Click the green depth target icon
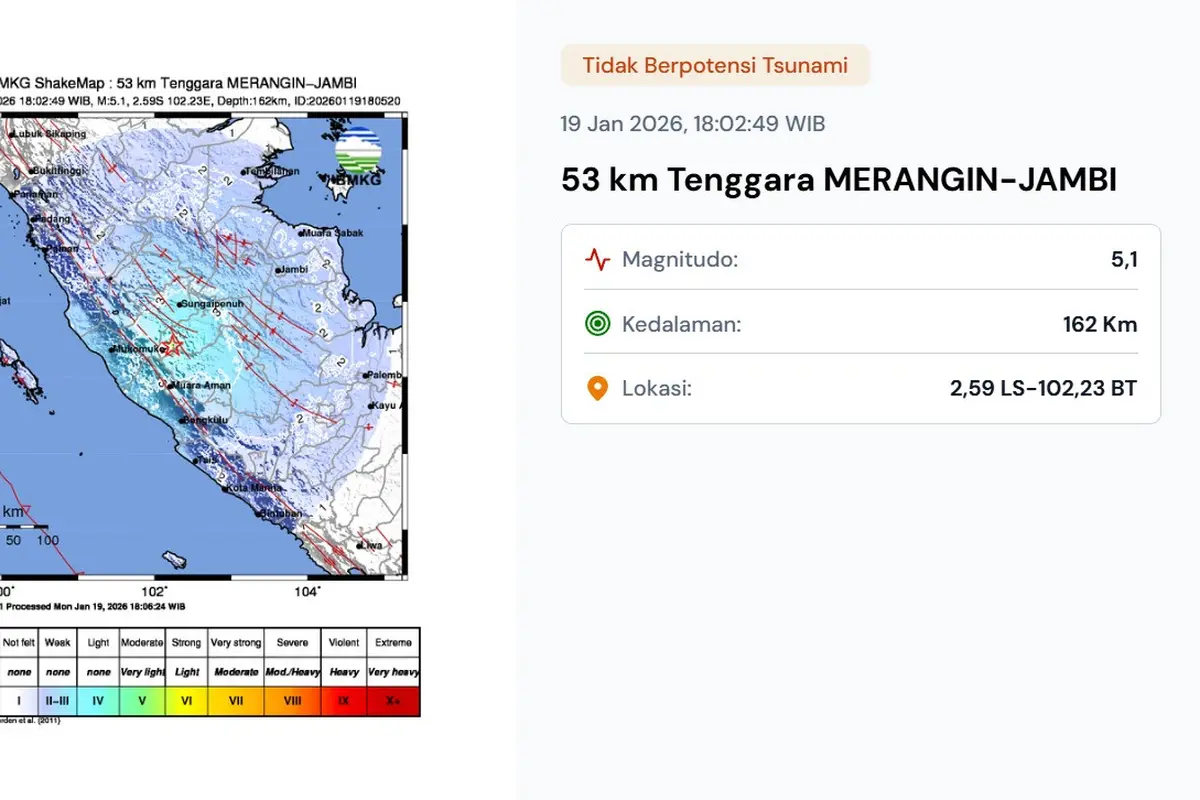 [597, 324]
